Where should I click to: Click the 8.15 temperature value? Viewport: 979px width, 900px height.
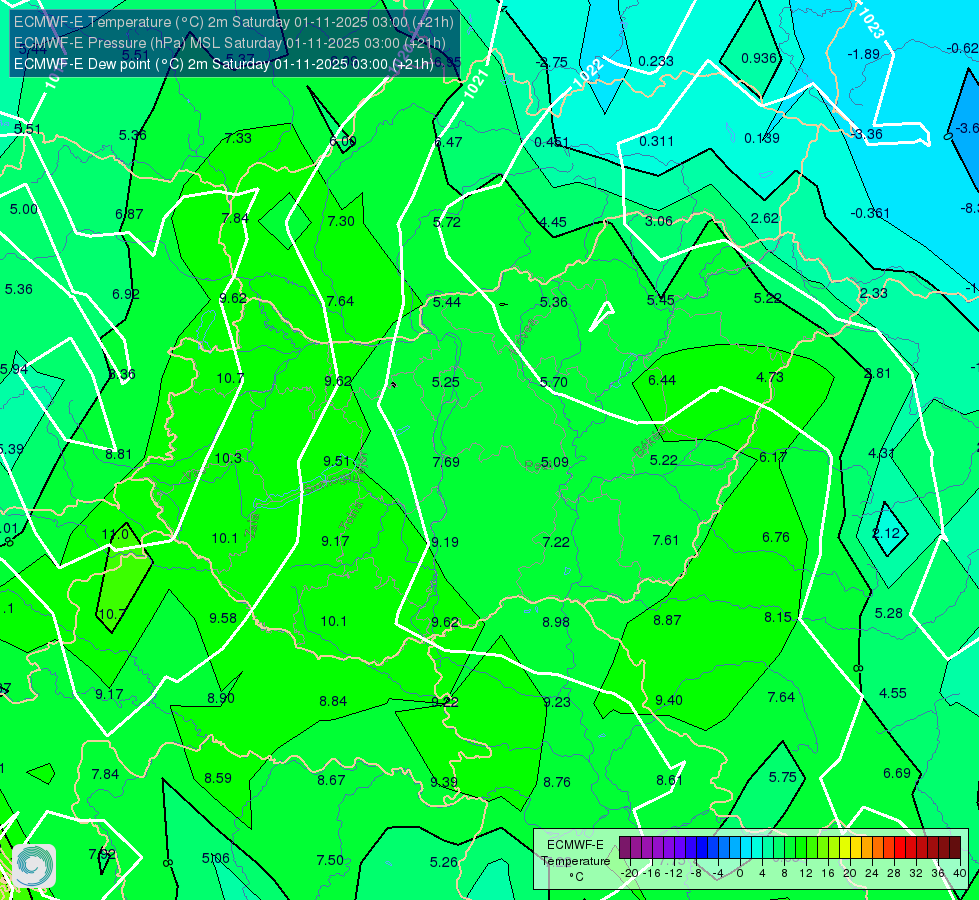point(778,617)
